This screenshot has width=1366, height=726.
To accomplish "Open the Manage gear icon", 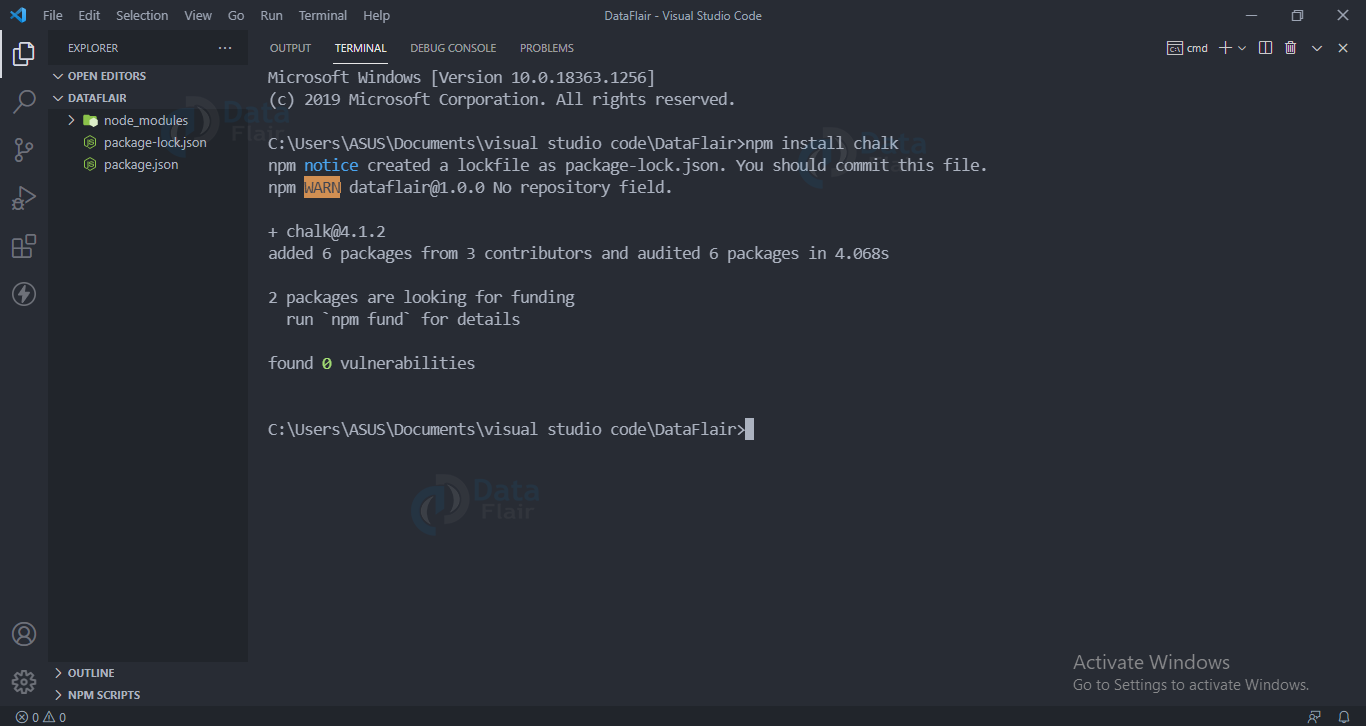I will 24,682.
